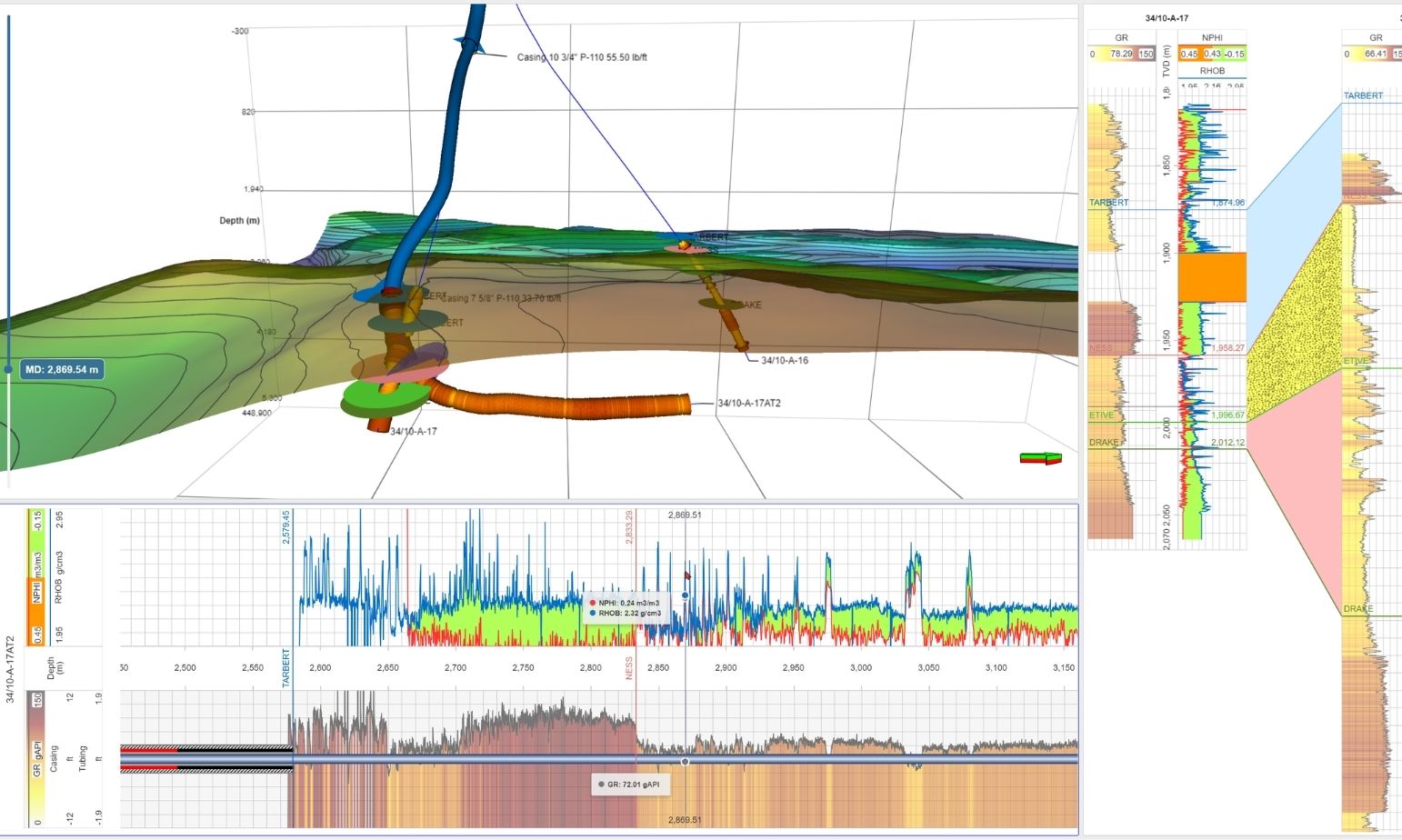Click the cursor point on NPHI/RHOB curve
The image size is (1402, 840).
(x=685, y=595)
